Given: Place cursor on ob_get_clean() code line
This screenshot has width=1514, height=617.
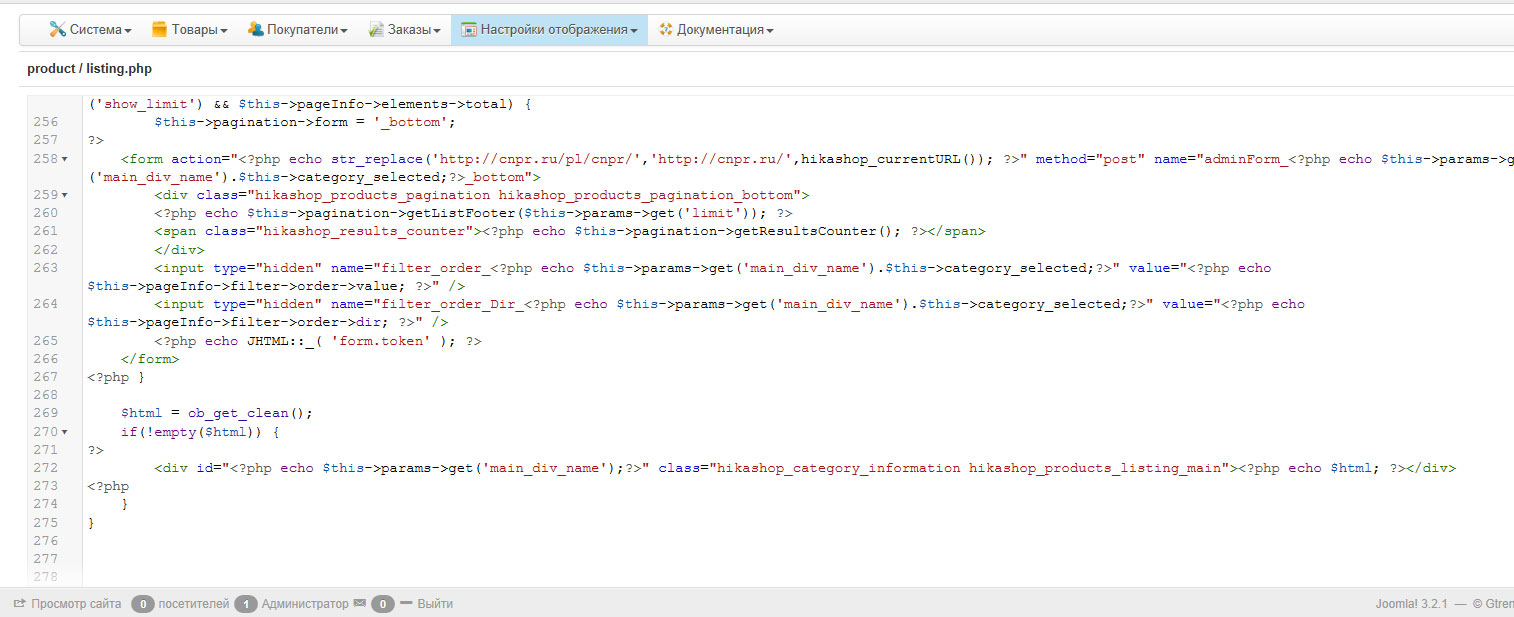Looking at the screenshot, I should 217,413.
